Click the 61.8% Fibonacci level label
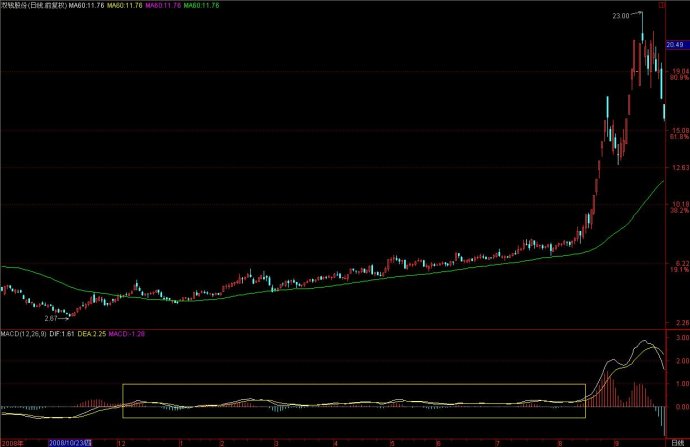Viewport: 690px width, 447px height. [679, 136]
